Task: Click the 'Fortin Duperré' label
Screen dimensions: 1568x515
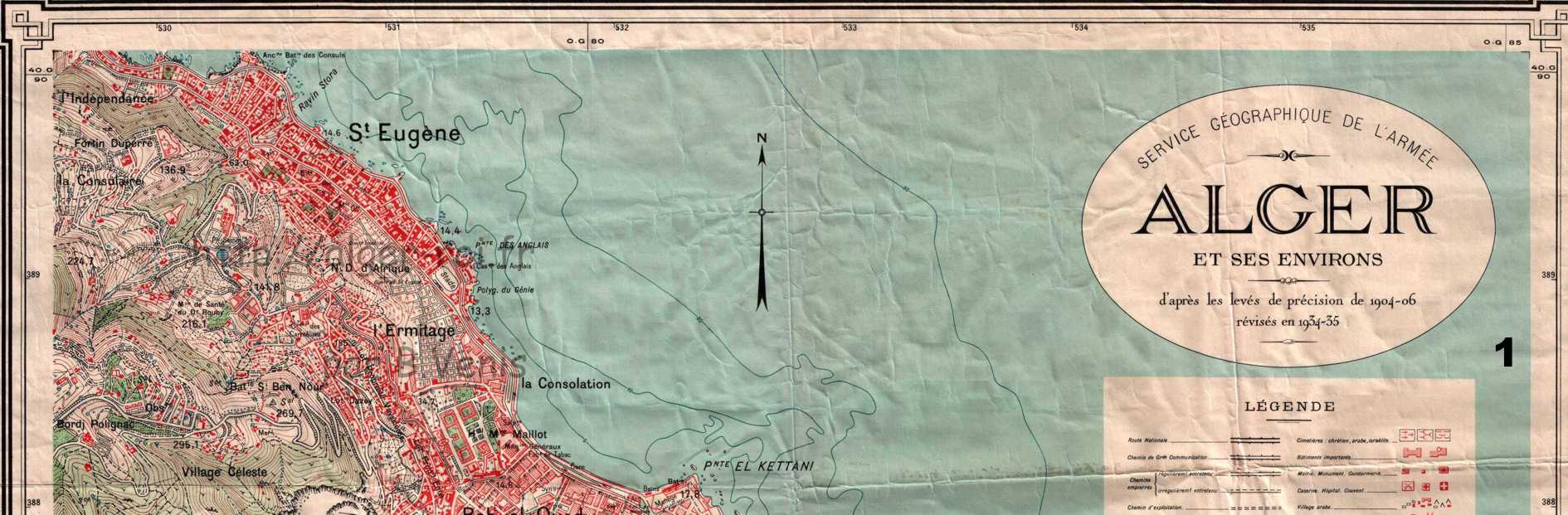Action: [x=112, y=143]
